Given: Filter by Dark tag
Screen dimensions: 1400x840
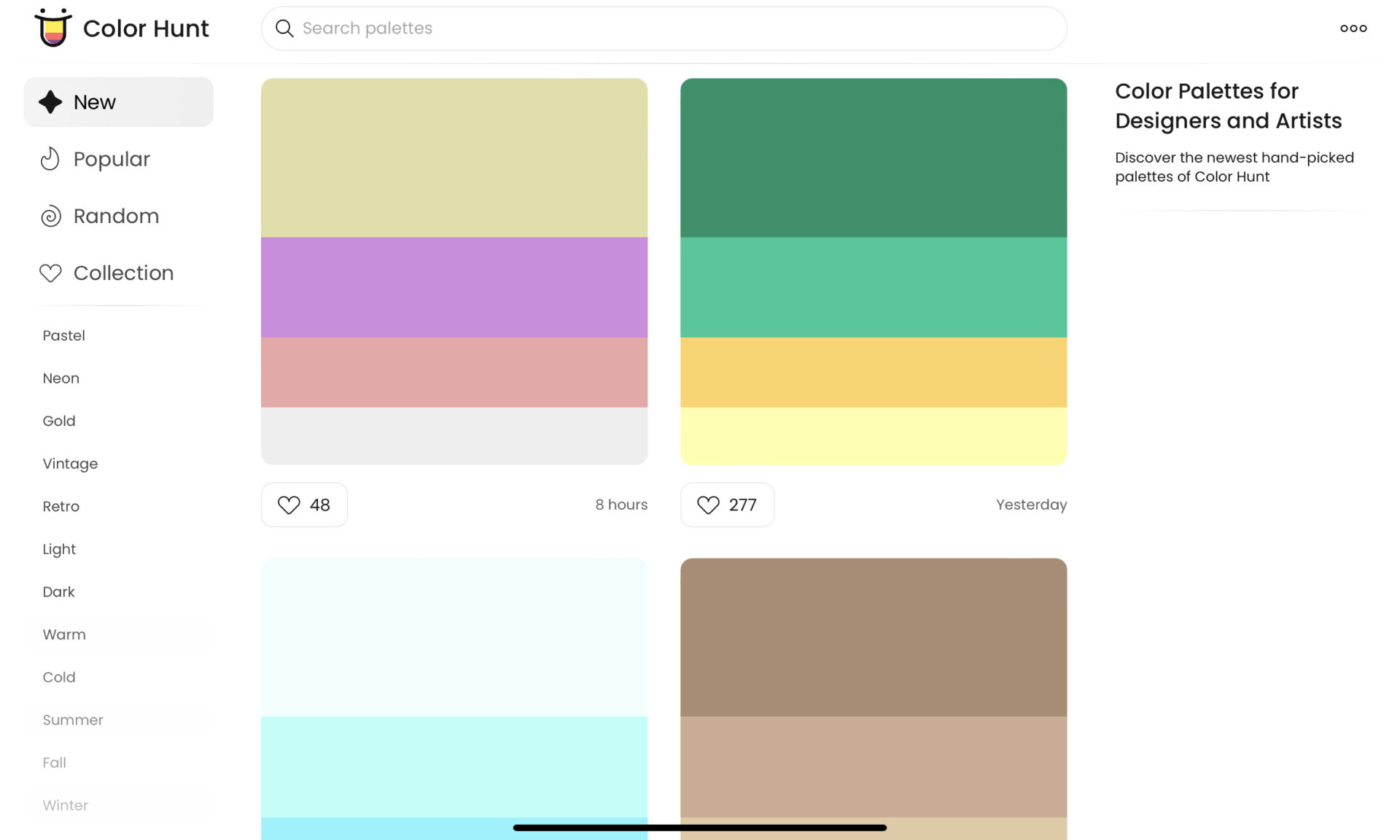Looking at the screenshot, I should point(58,592).
